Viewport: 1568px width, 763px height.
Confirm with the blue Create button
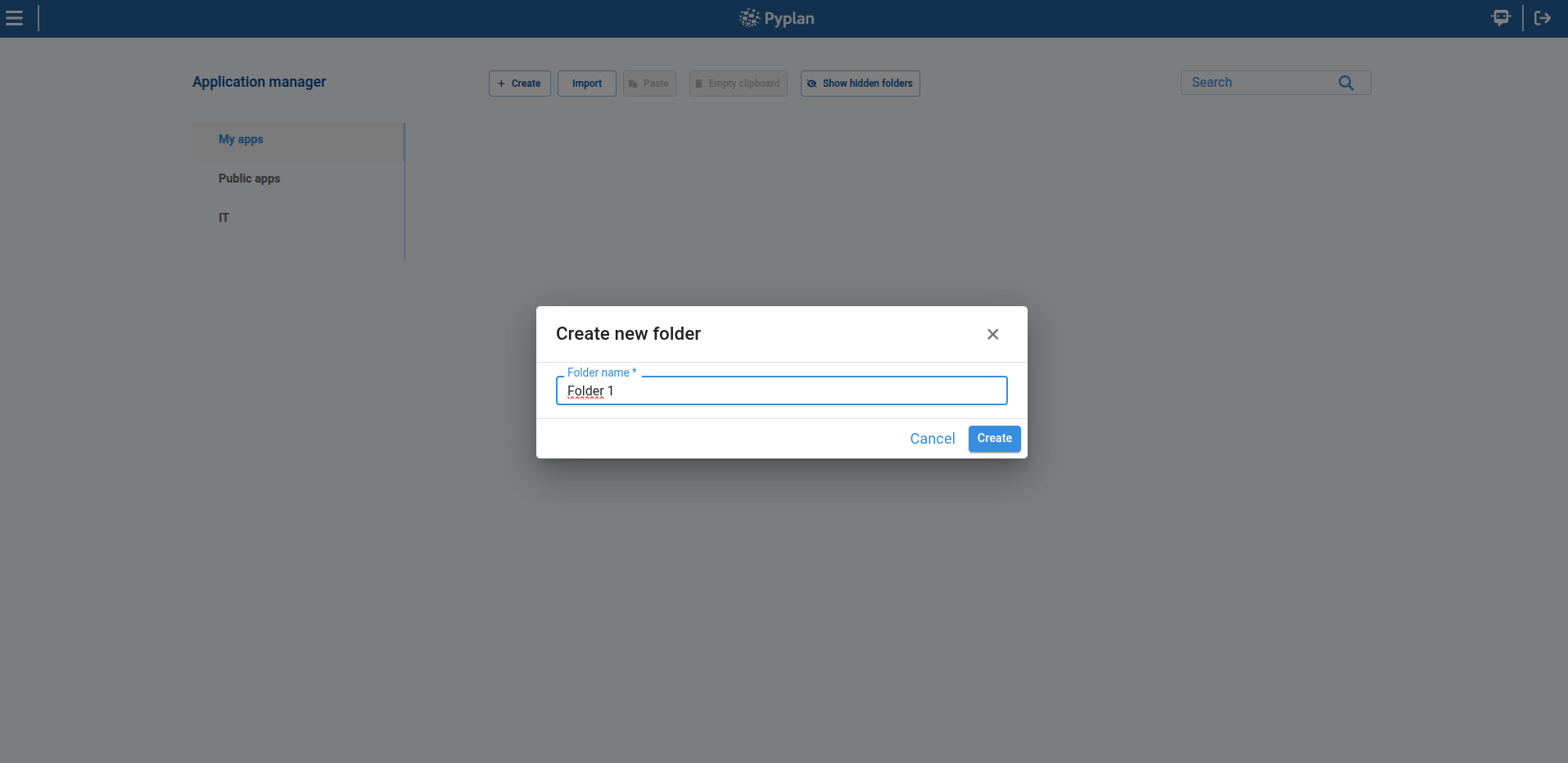point(994,439)
